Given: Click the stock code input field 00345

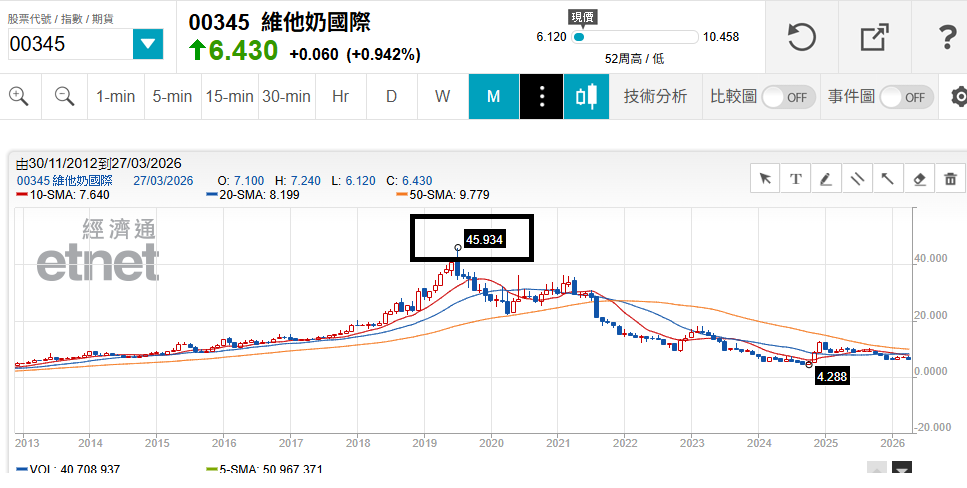Looking at the screenshot, I should (70, 44).
